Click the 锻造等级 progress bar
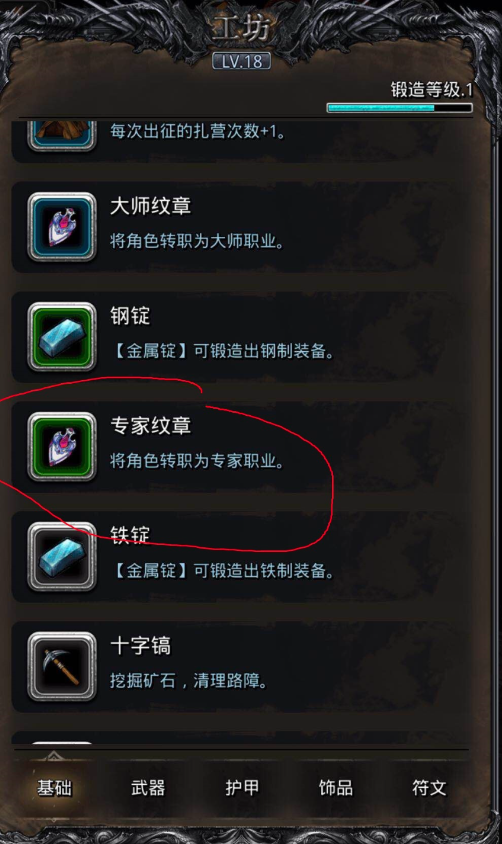 click(x=400, y=108)
